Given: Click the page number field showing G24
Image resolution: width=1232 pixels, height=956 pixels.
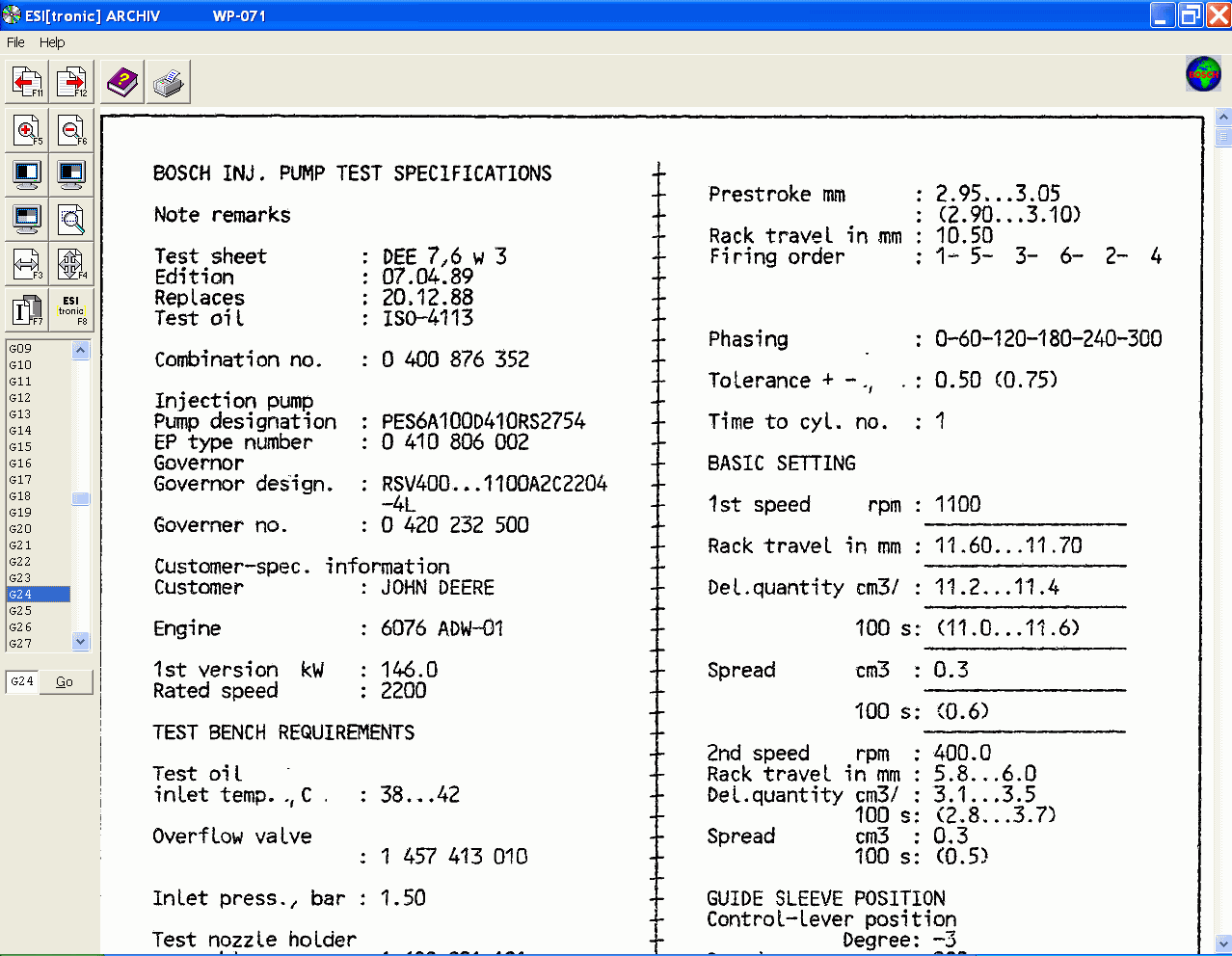Looking at the screenshot, I should pos(21,681).
